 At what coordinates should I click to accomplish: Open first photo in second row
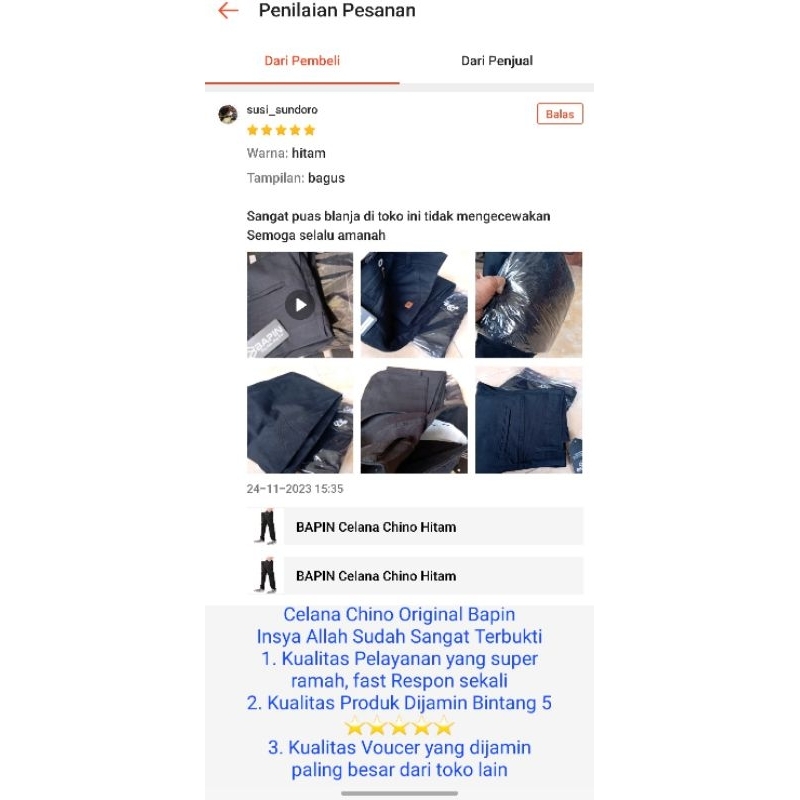300,420
